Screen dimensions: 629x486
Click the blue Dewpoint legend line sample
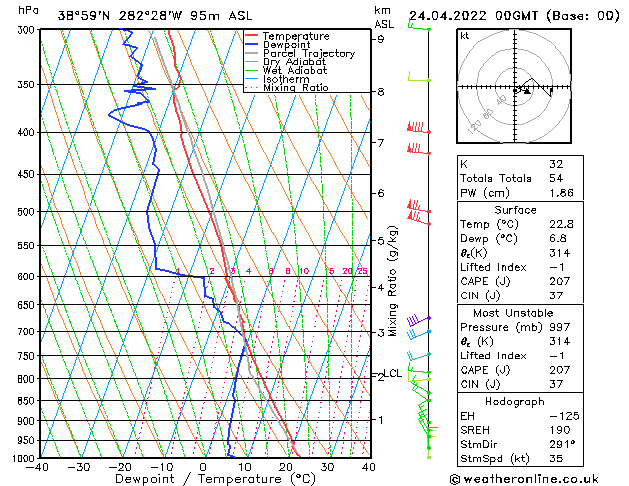coord(251,45)
